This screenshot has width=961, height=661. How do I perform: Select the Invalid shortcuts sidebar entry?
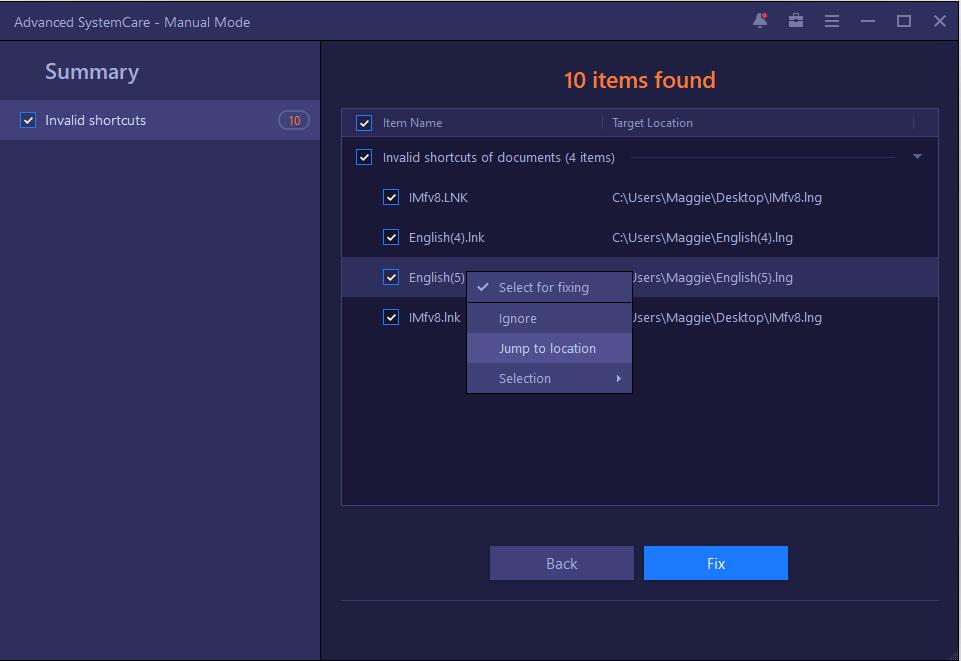pyautogui.click(x=159, y=120)
